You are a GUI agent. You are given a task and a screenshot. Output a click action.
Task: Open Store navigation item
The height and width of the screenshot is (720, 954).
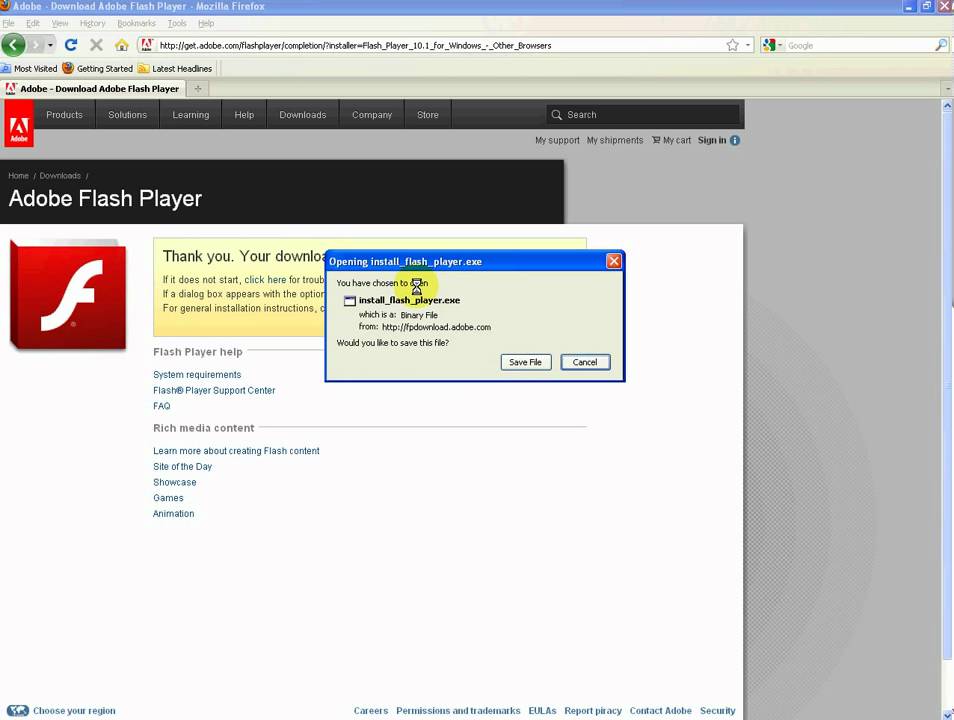[x=428, y=114]
